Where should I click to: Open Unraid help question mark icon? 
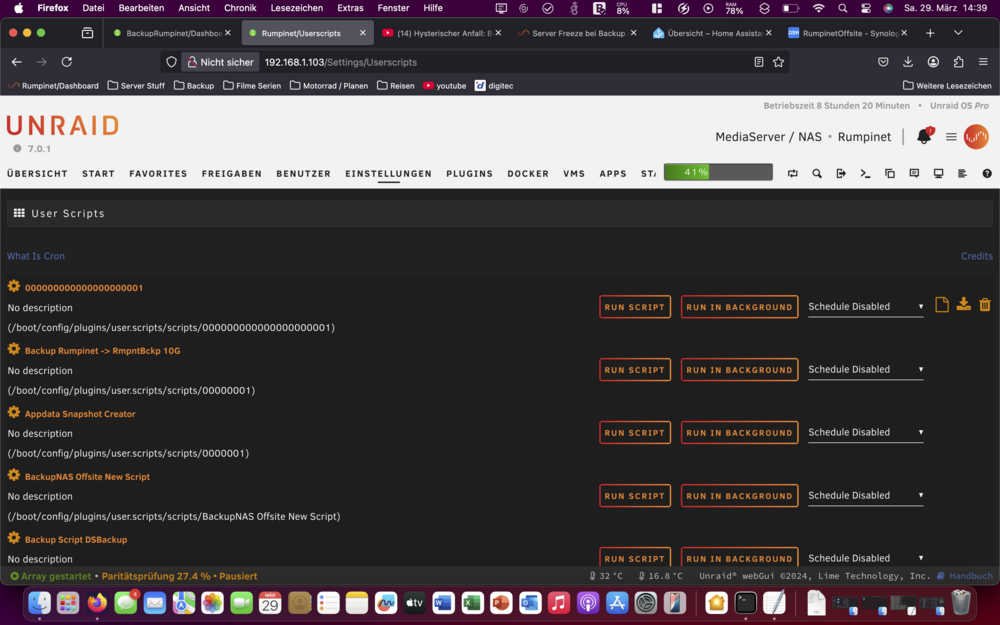pyautogui.click(x=987, y=173)
